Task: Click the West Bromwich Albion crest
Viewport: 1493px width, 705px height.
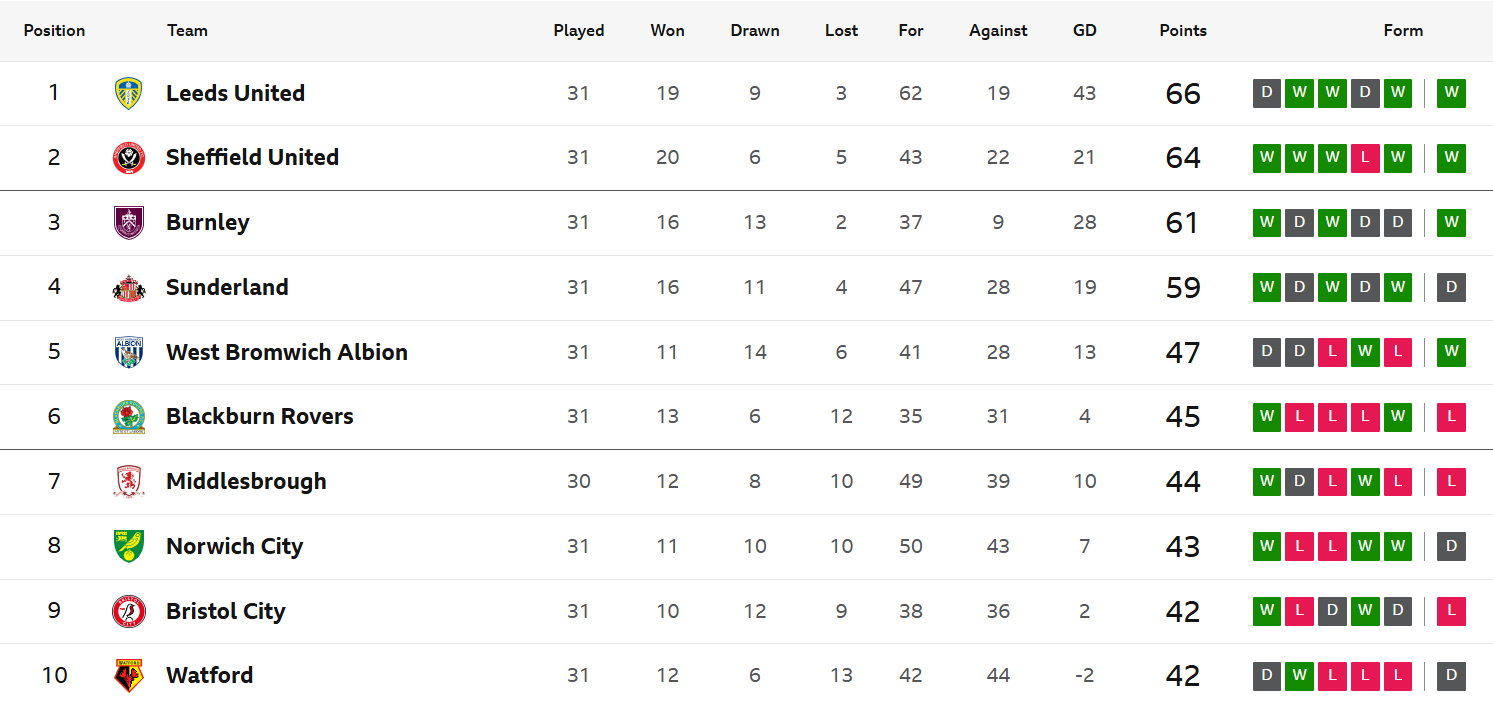Action: click(x=128, y=352)
